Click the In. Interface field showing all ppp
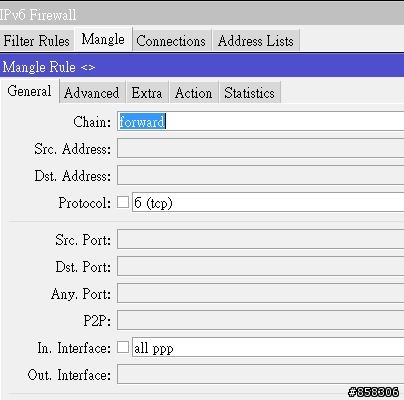 click(x=268, y=347)
